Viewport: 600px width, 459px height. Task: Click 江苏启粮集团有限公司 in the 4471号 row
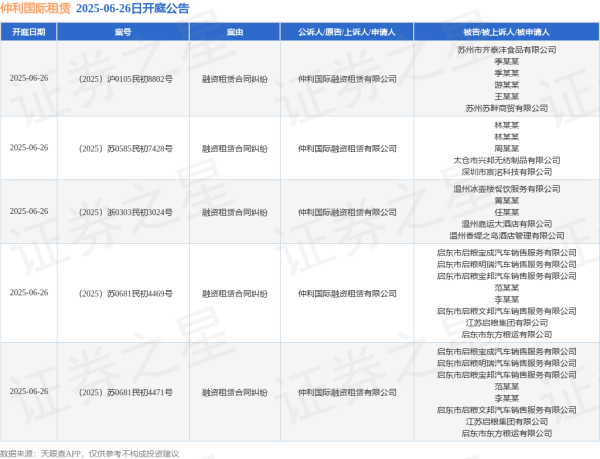coord(507,422)
